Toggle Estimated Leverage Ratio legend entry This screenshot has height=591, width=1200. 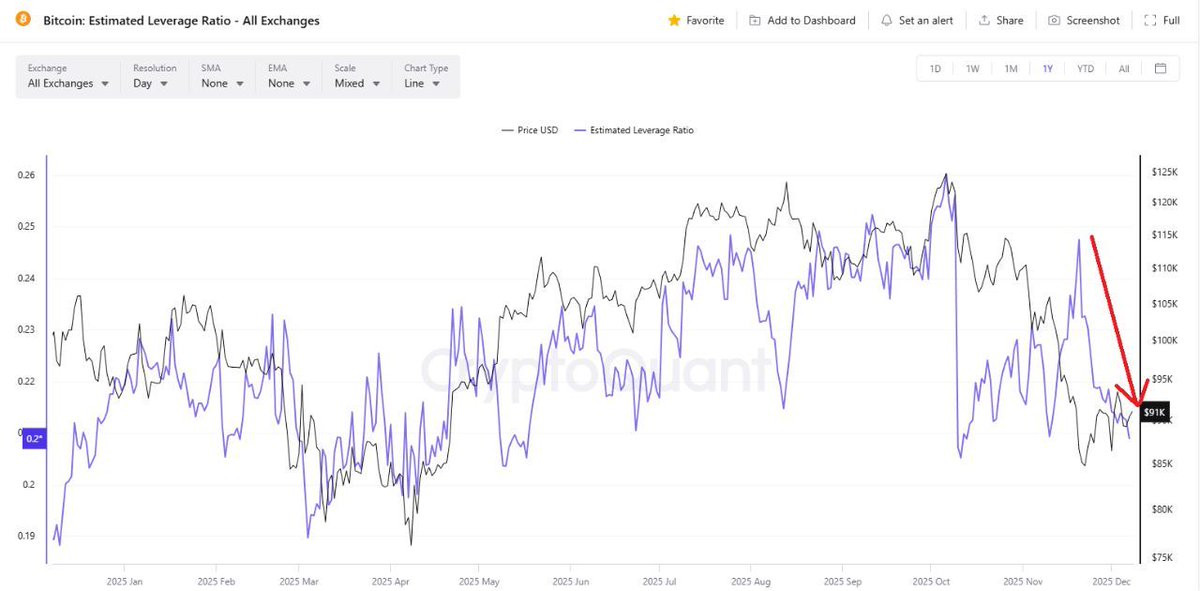click(x=633, y=130)
